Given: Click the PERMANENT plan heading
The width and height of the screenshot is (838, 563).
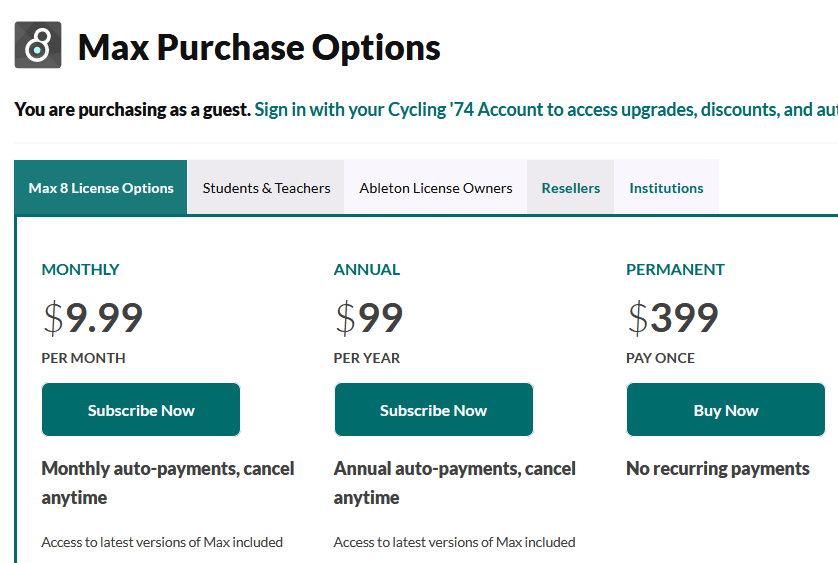Looking at the screenshot, I should pyautogui.click(x=675, y=269).
